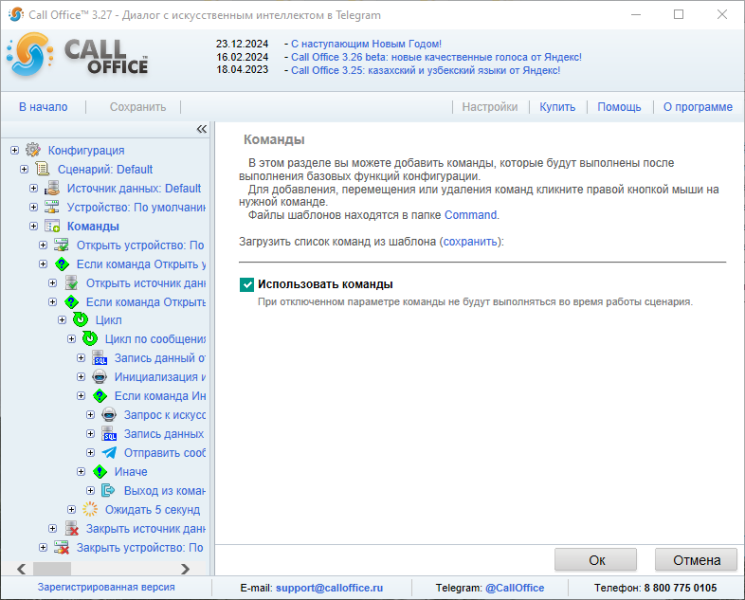The height and width of the screenshot is (600, 745).
Task: Collapse the left tree panel with the double chevron
Action: 201,129
